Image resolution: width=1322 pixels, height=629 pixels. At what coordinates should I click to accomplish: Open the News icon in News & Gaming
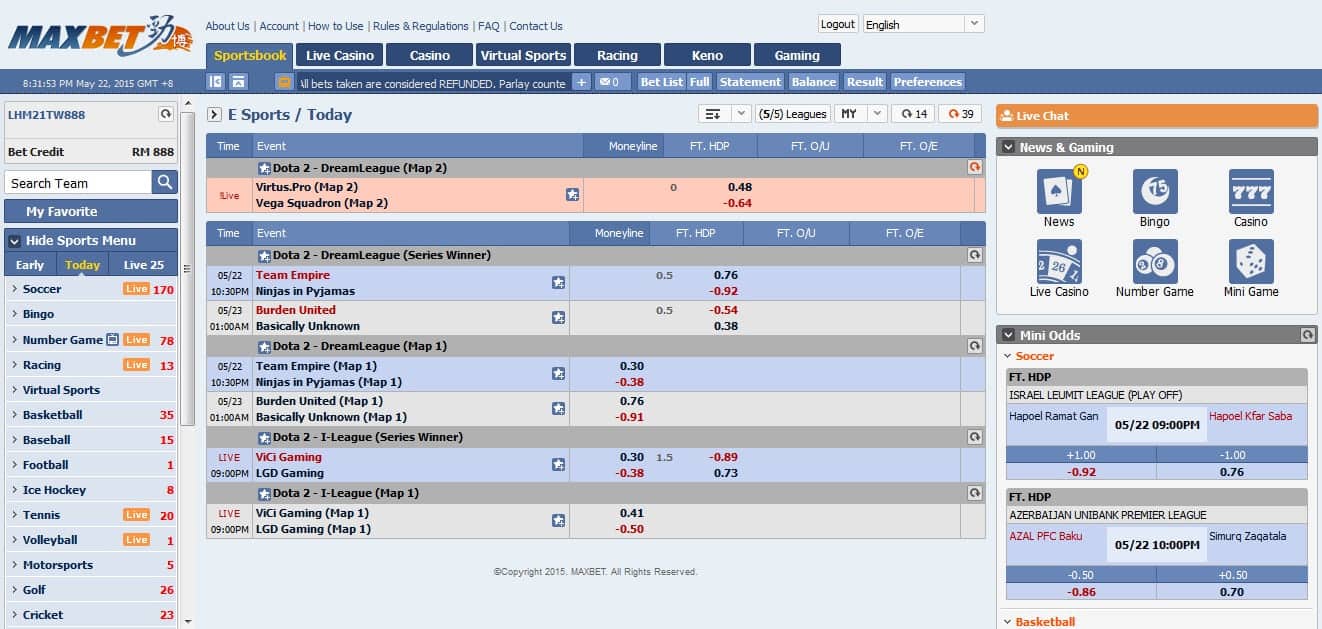click(1059, 191)
